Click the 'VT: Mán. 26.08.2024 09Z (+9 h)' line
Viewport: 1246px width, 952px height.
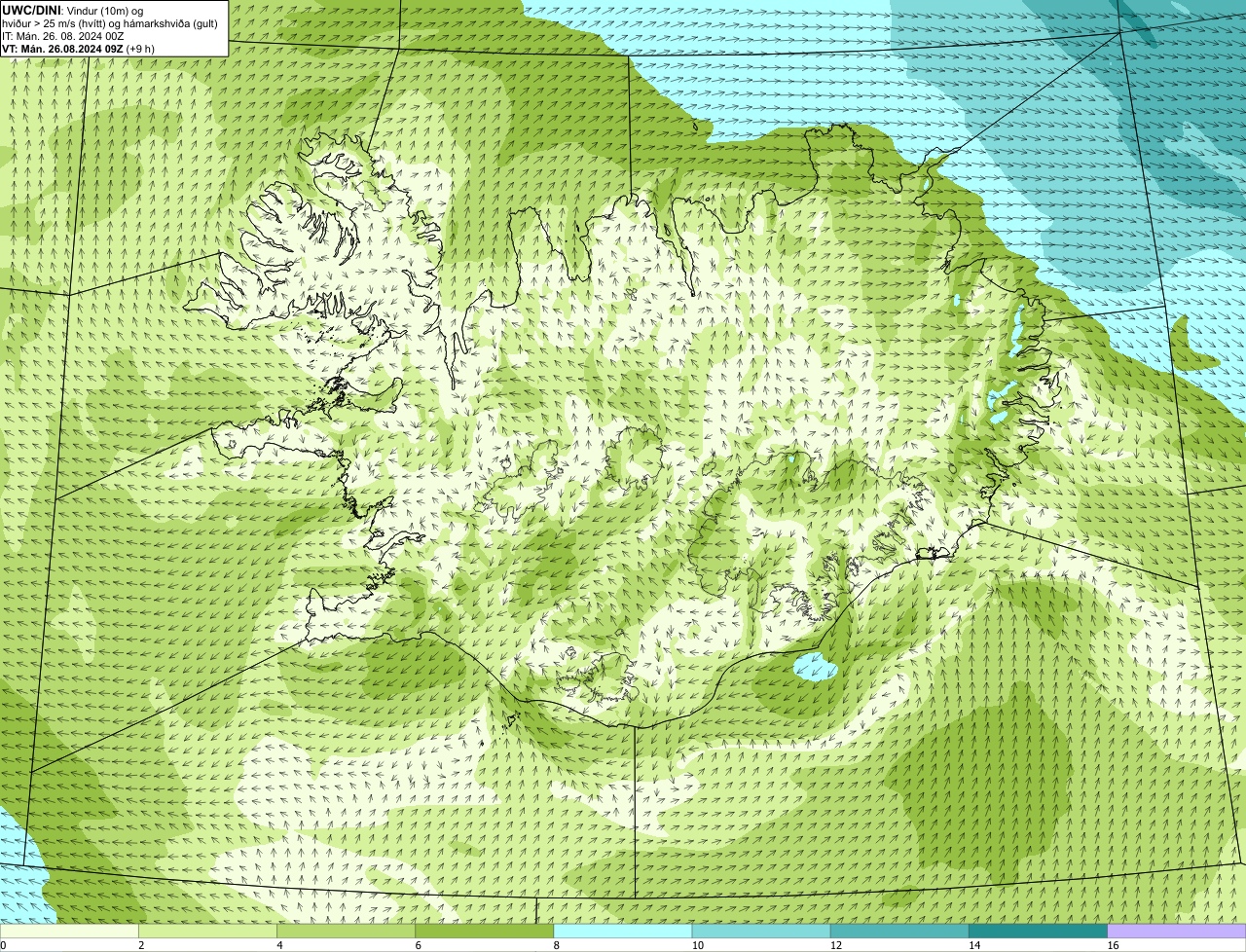pos(78,48)
